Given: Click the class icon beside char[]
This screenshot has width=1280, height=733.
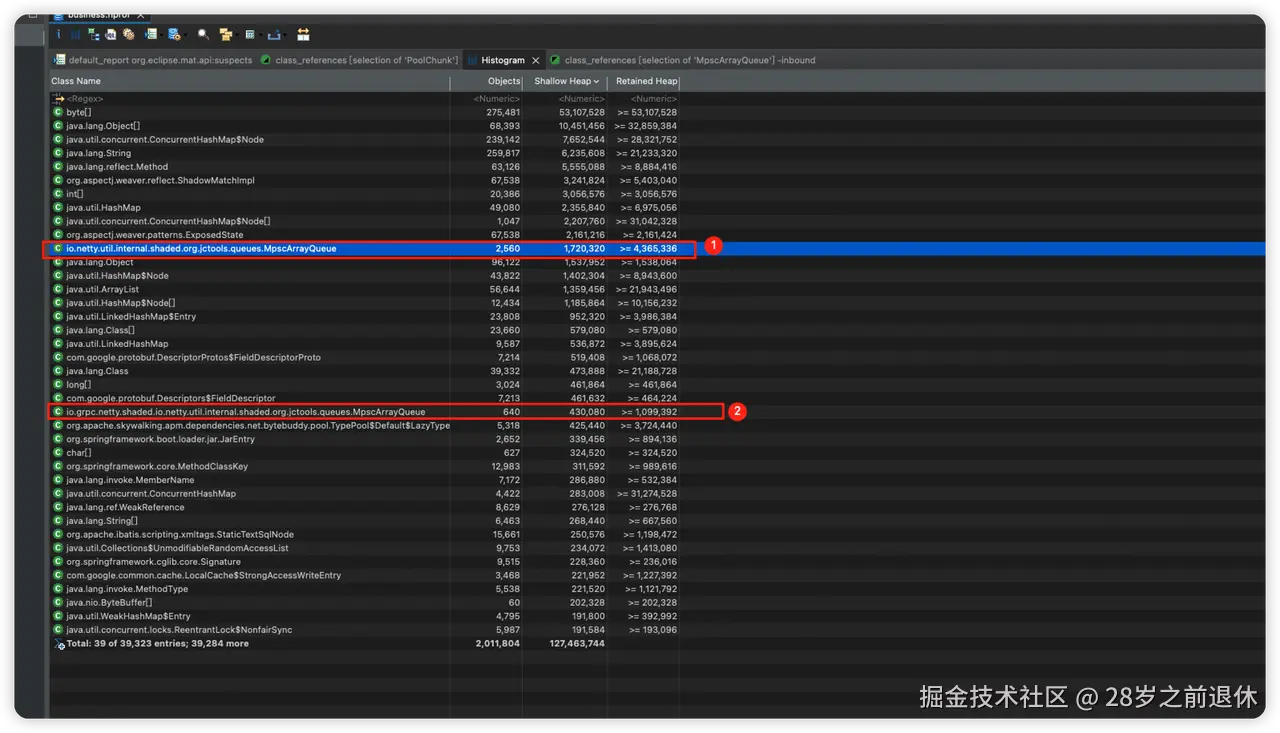Looking at the screenshot, I should point(58,453).
